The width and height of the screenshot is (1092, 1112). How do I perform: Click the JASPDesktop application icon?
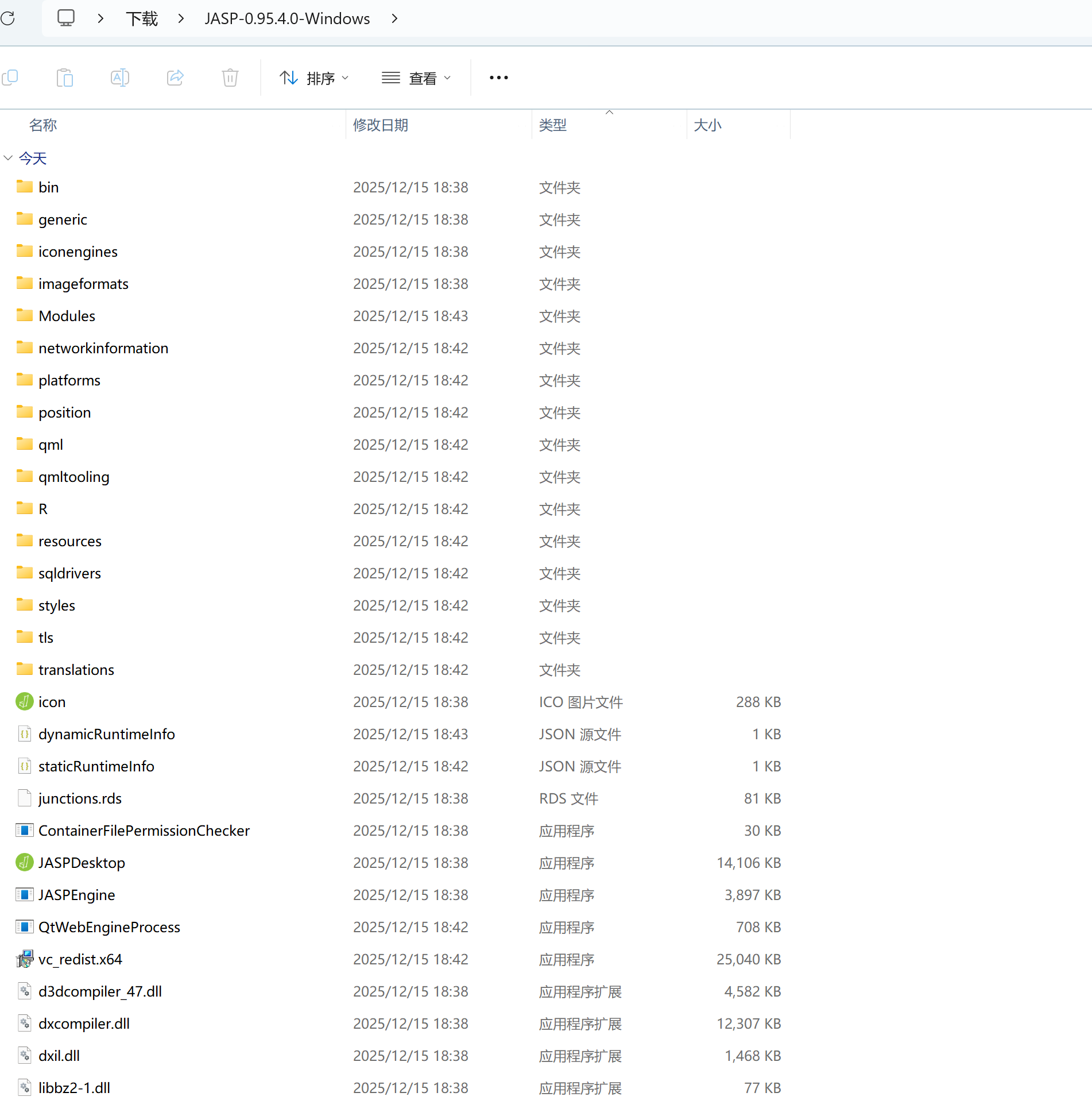click(x=24, y=862)
